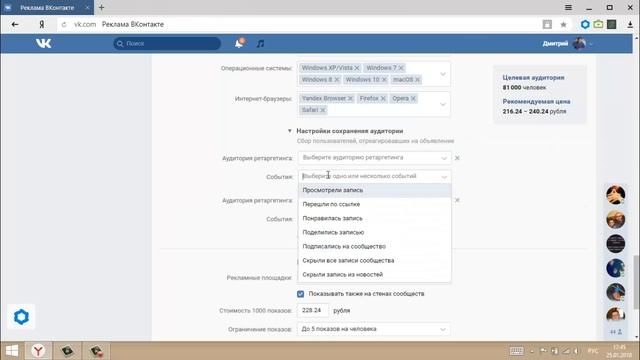Open first friend avatar in sidebar
Viewport: 640px width, 360px height.
point(616,195)
